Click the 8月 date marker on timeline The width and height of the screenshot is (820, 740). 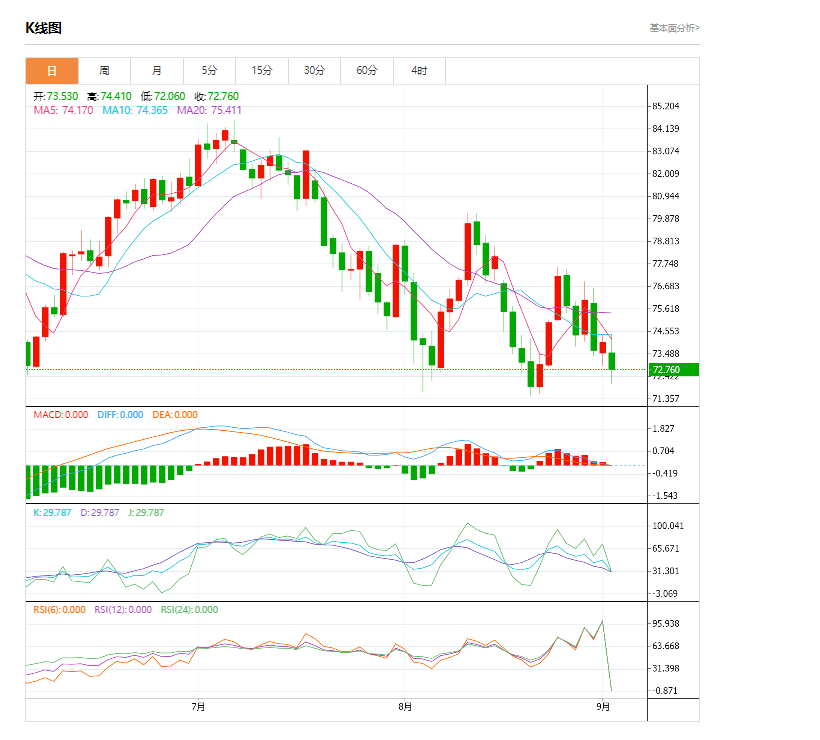tap(404, 708)
